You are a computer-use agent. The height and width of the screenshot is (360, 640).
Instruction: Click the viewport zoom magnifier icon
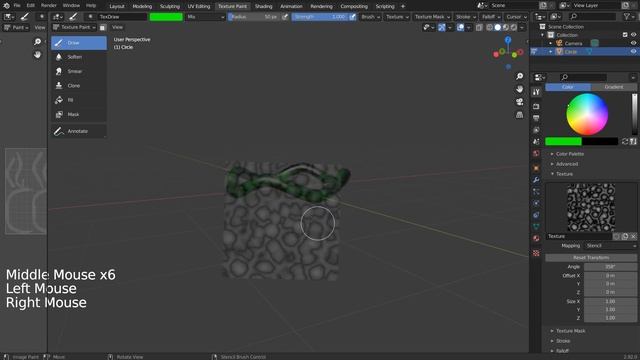[x=519, y=76]
